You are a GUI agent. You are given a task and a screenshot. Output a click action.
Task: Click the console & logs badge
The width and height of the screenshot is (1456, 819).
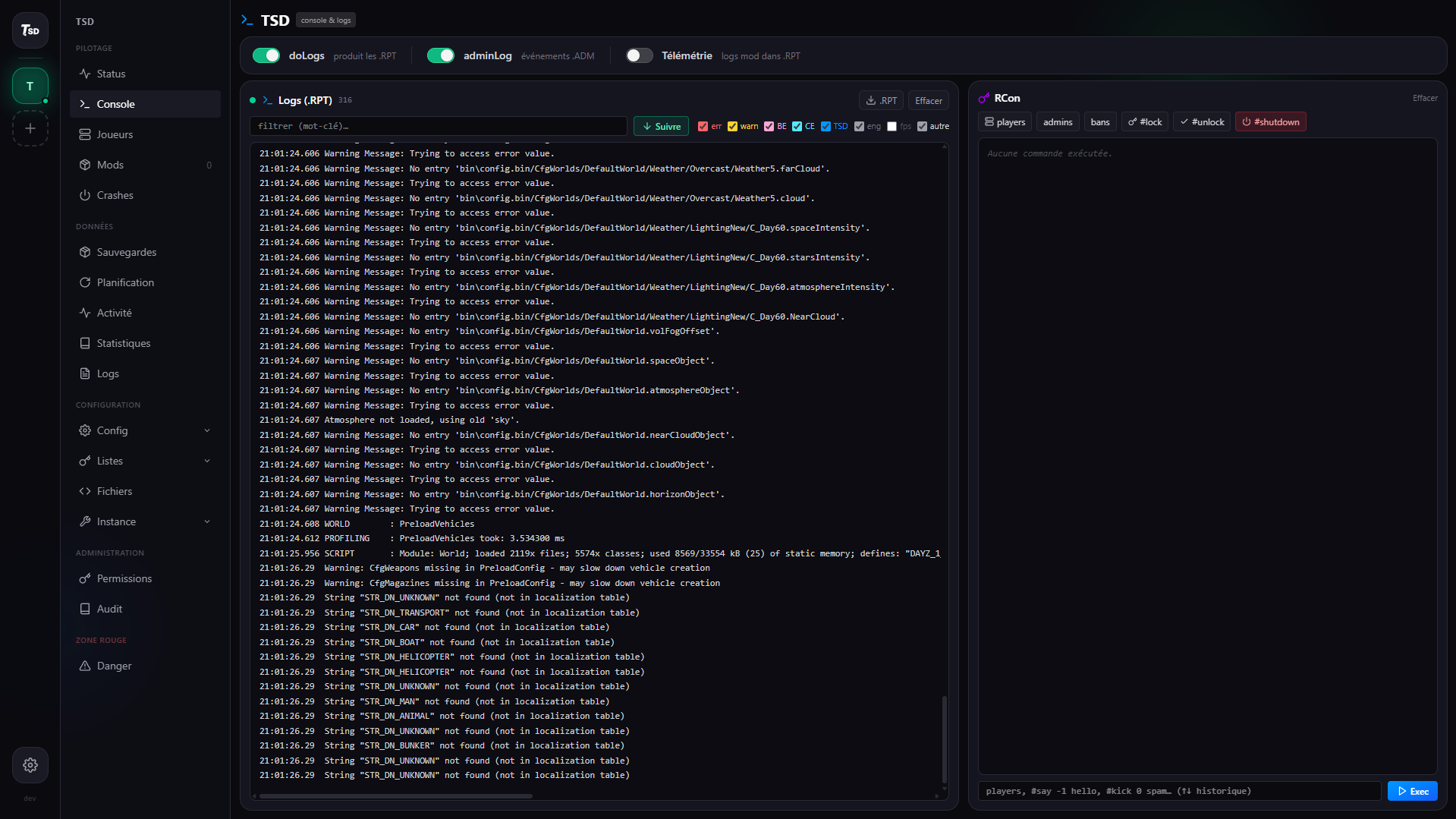coord(325,20)
